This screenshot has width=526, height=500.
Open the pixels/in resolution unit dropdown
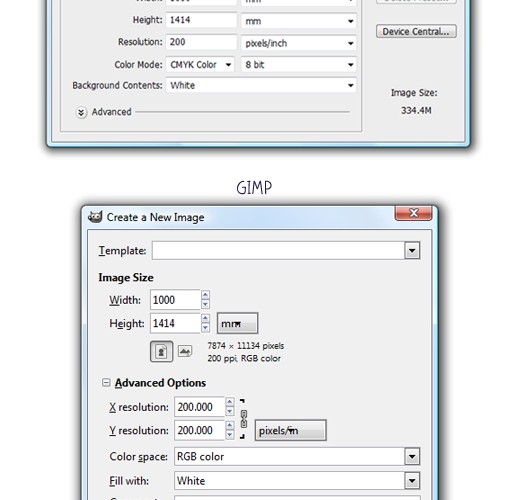click(x=291, y=430)
